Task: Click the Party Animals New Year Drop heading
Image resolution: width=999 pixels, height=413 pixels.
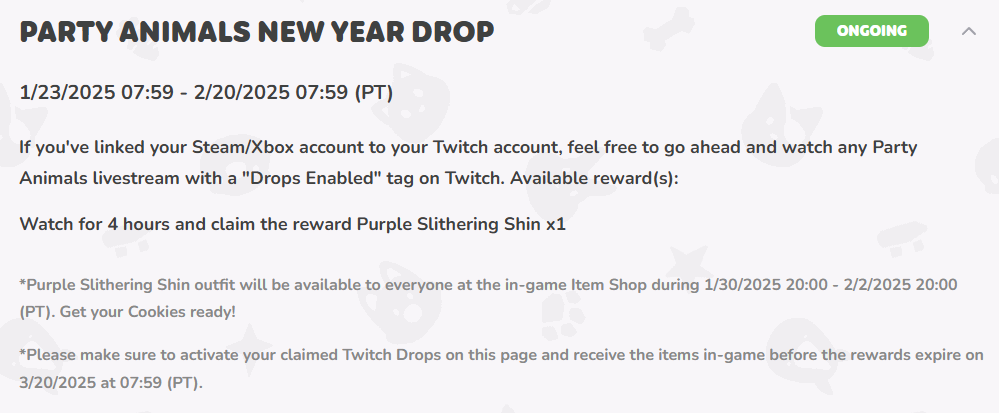Action: pyautogui.click(x=257, y=32)
